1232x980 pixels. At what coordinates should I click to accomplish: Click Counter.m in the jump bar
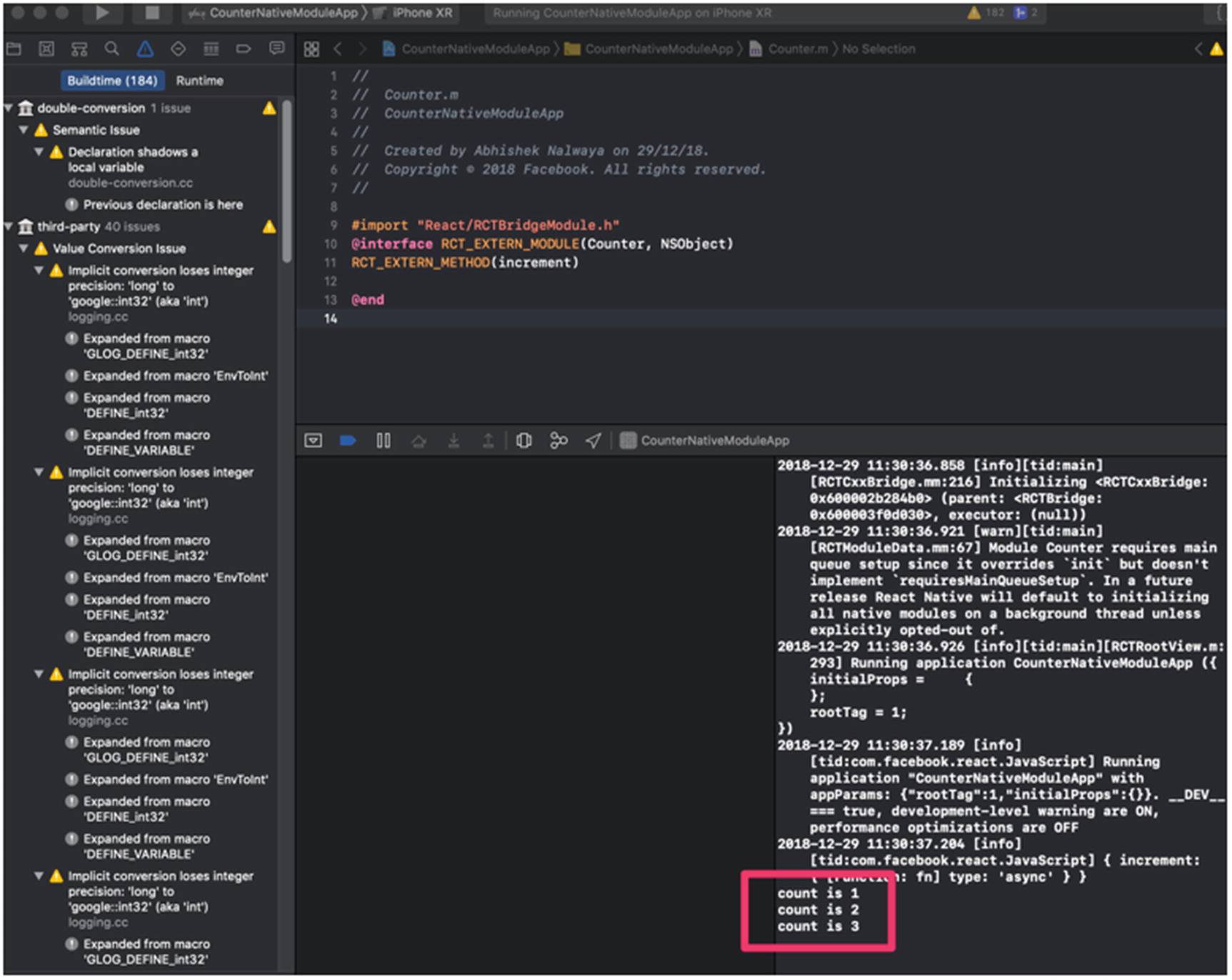[796, 49]
